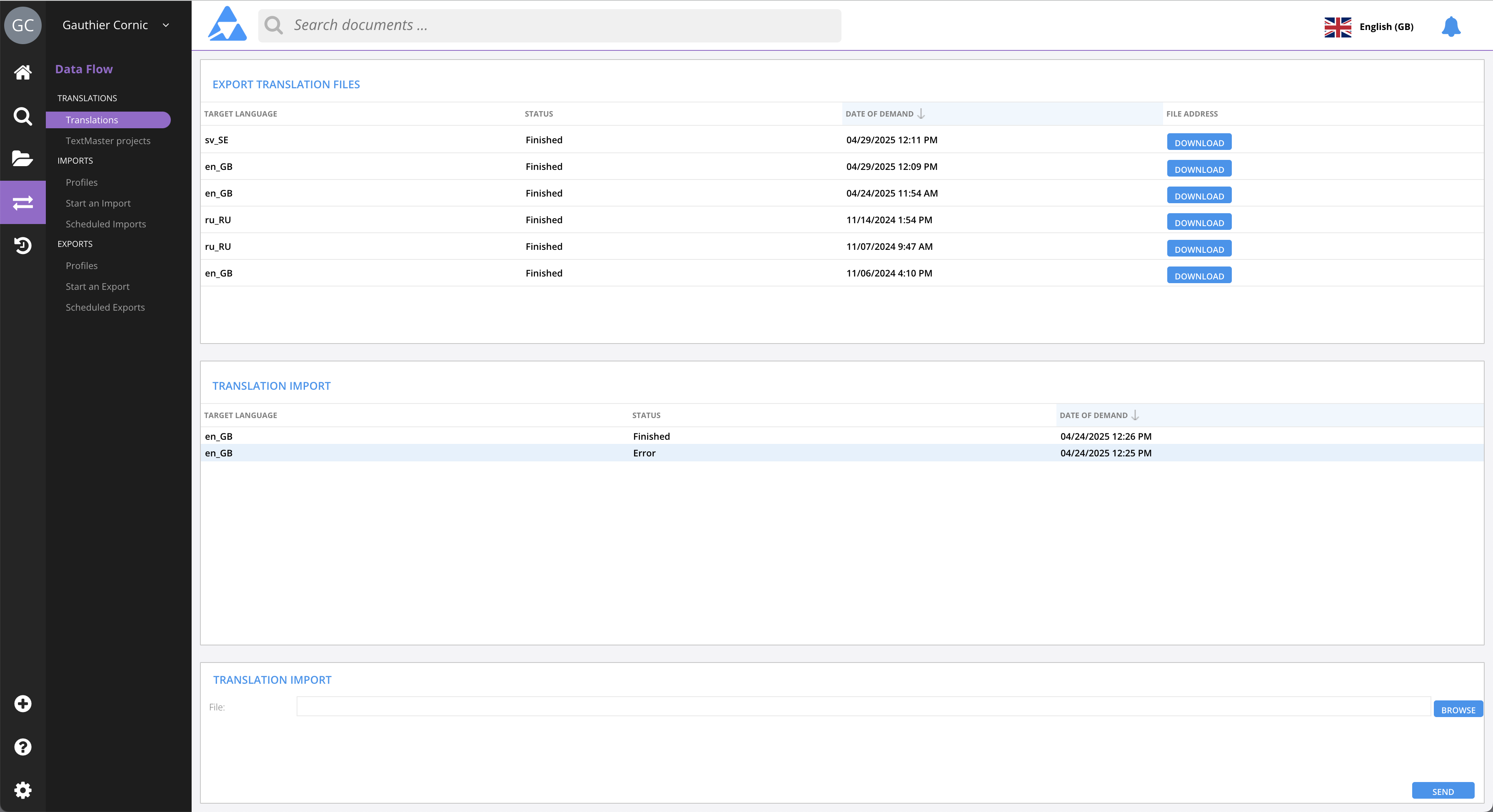Open the history clock icon
Viewport: 1493px width, 812px height.
point(22,246)
